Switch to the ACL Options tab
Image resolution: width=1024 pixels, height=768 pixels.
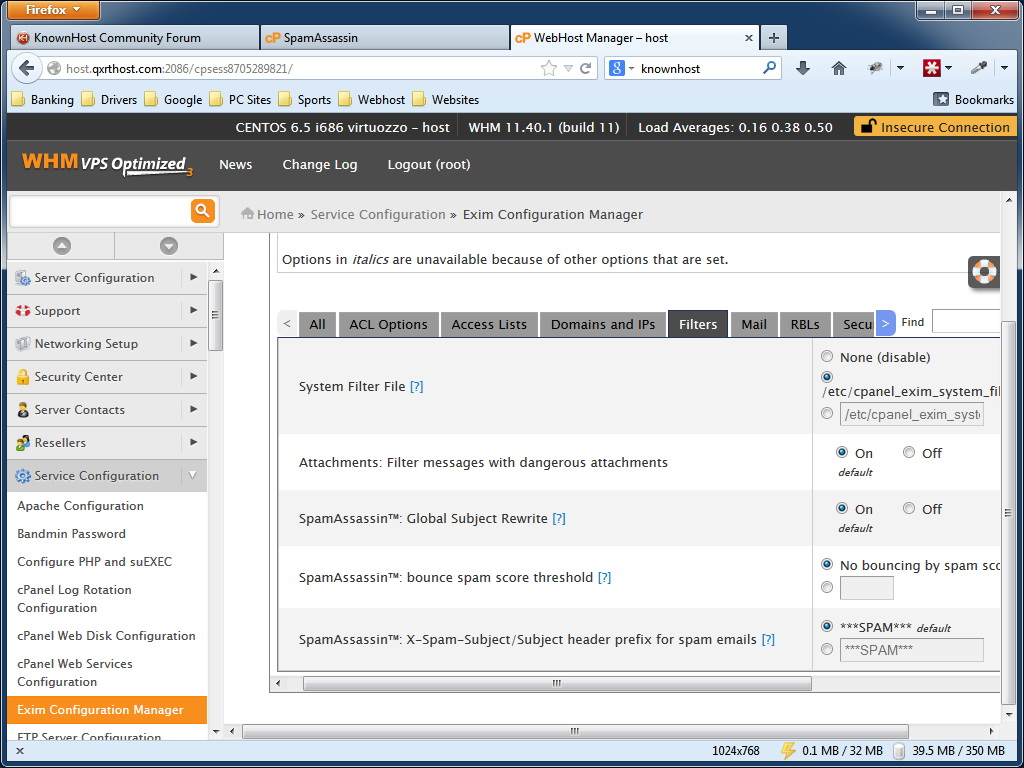(x=388, y=324)
